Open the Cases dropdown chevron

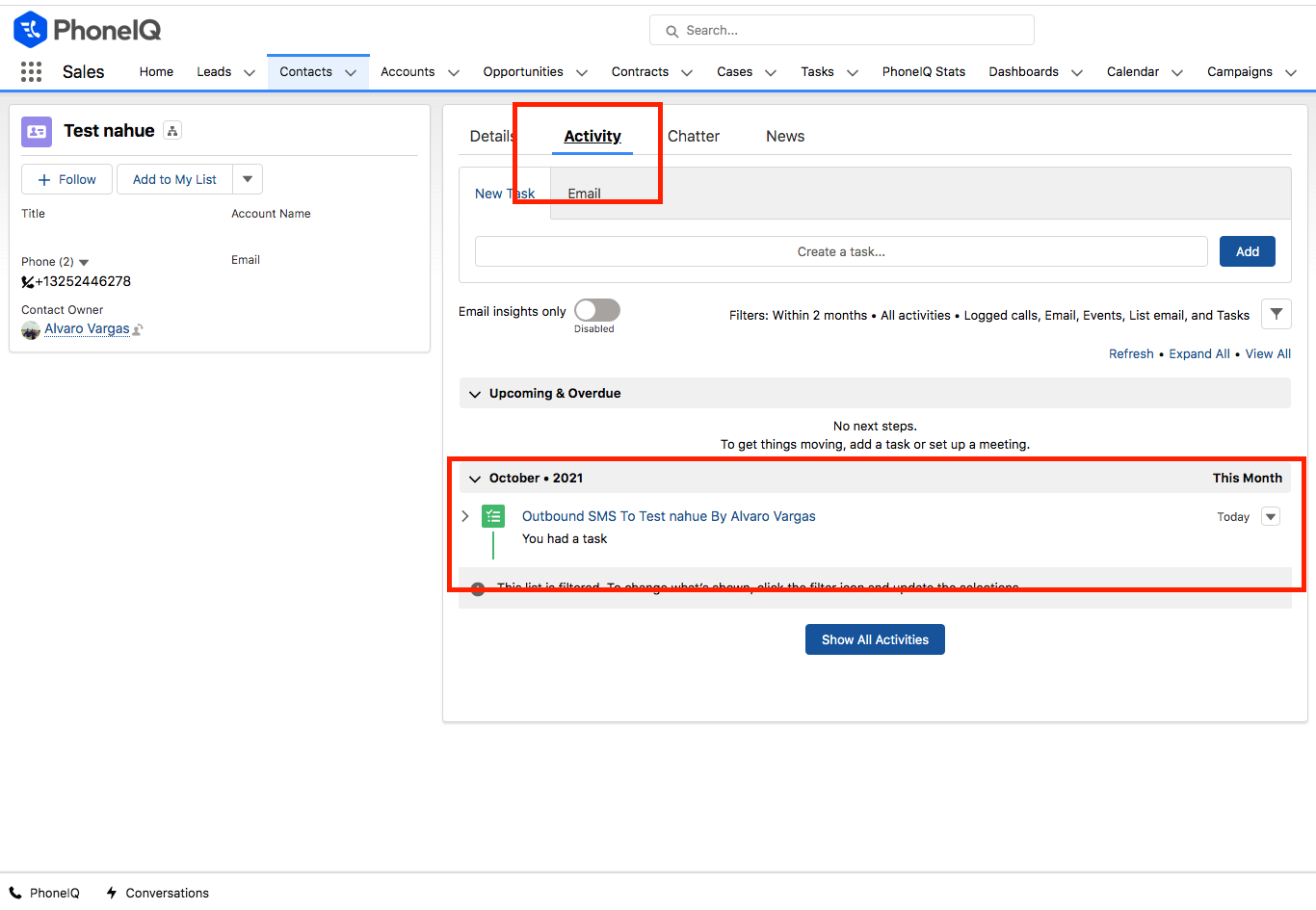click(771, 72)
